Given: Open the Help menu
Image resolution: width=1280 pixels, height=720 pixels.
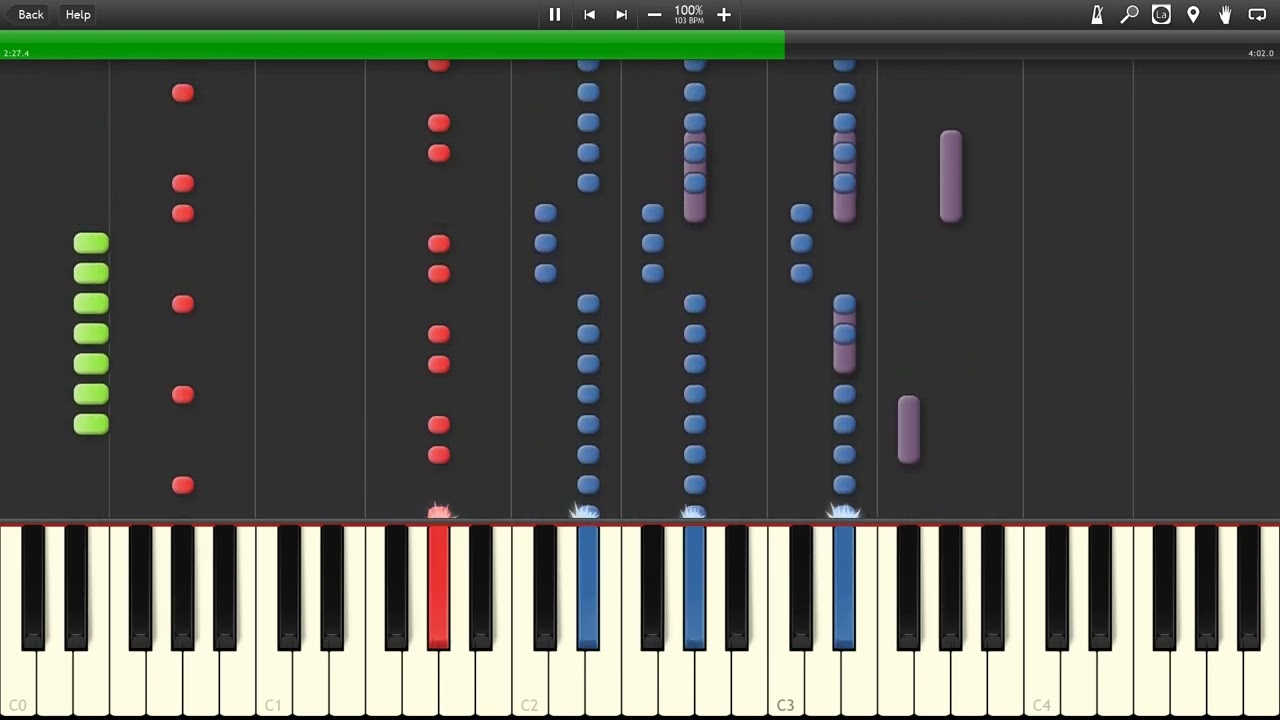Looking at the screenshot, I should (78, 14).
